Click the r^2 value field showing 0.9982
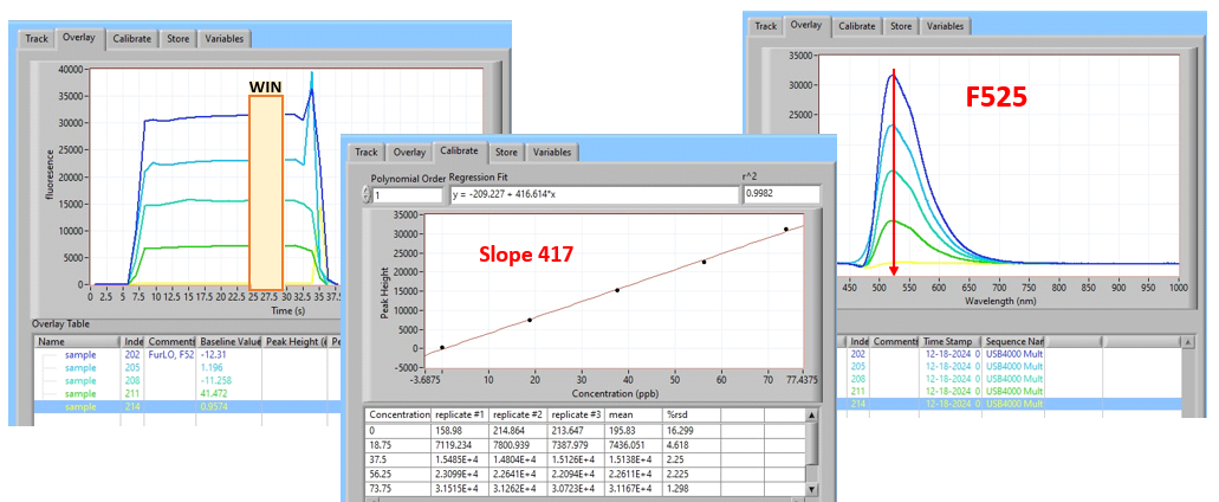This screenshot has width=1219, height=502. click(x=781, y=195)
